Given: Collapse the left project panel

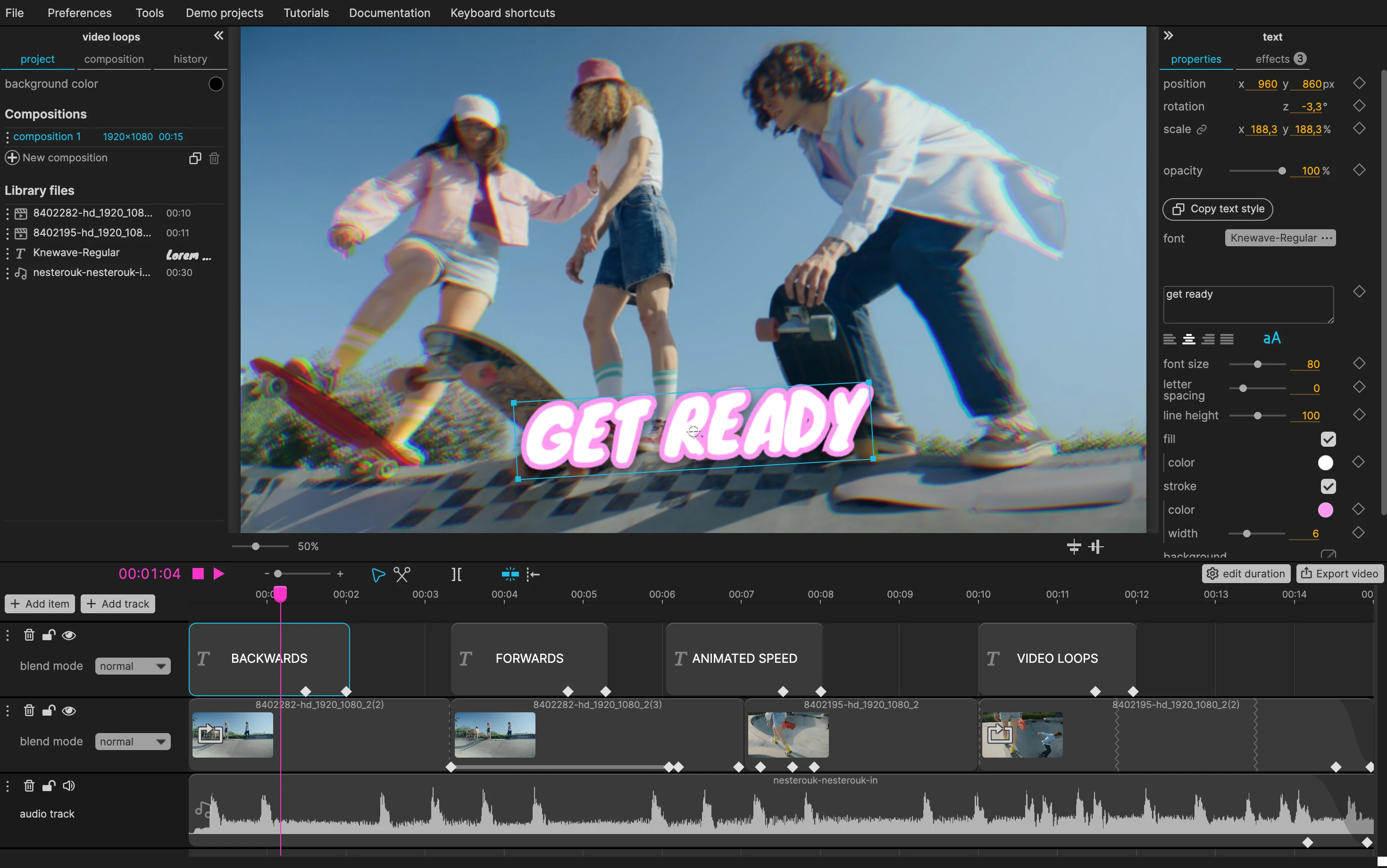Looking at the screenshot, I should (x=218, y=35).
